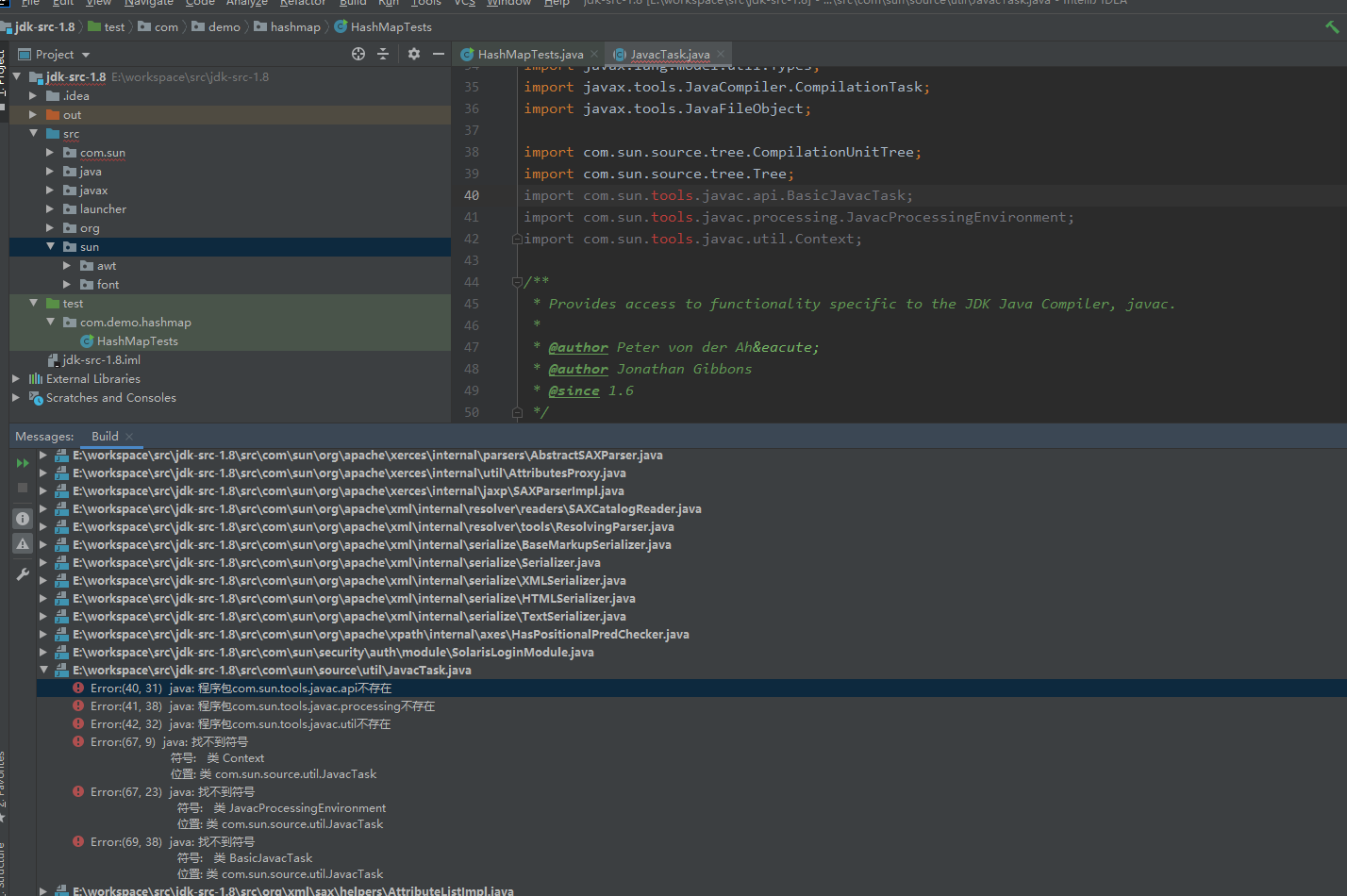Close the JavacTask.java tab
Viewport: 1347px width, 896px height.
point(721,54)
